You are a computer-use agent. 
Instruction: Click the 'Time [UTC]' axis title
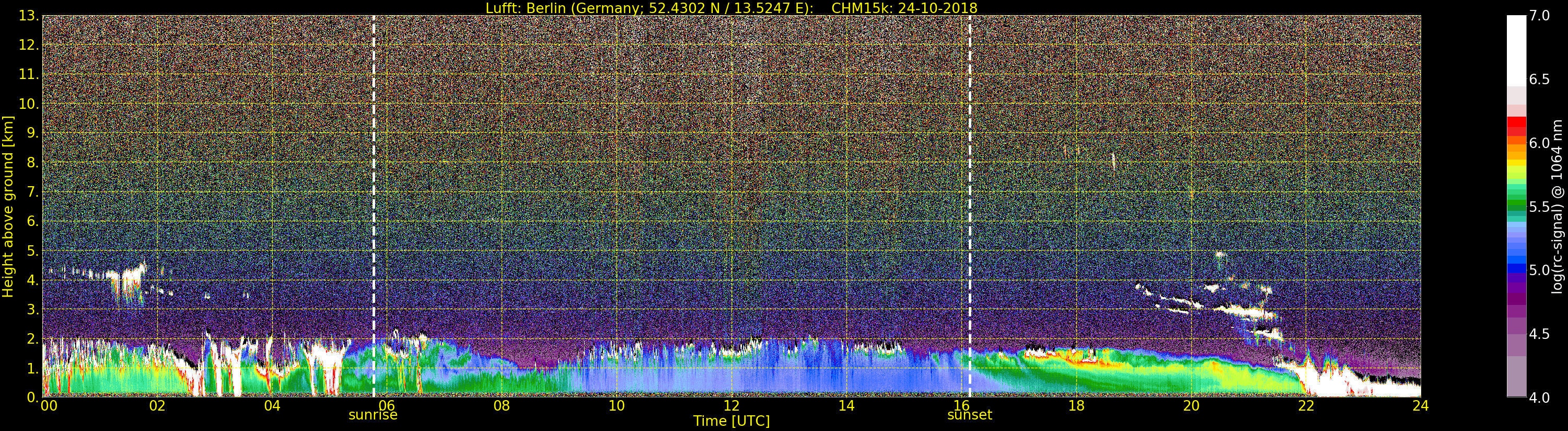(731, 421)
